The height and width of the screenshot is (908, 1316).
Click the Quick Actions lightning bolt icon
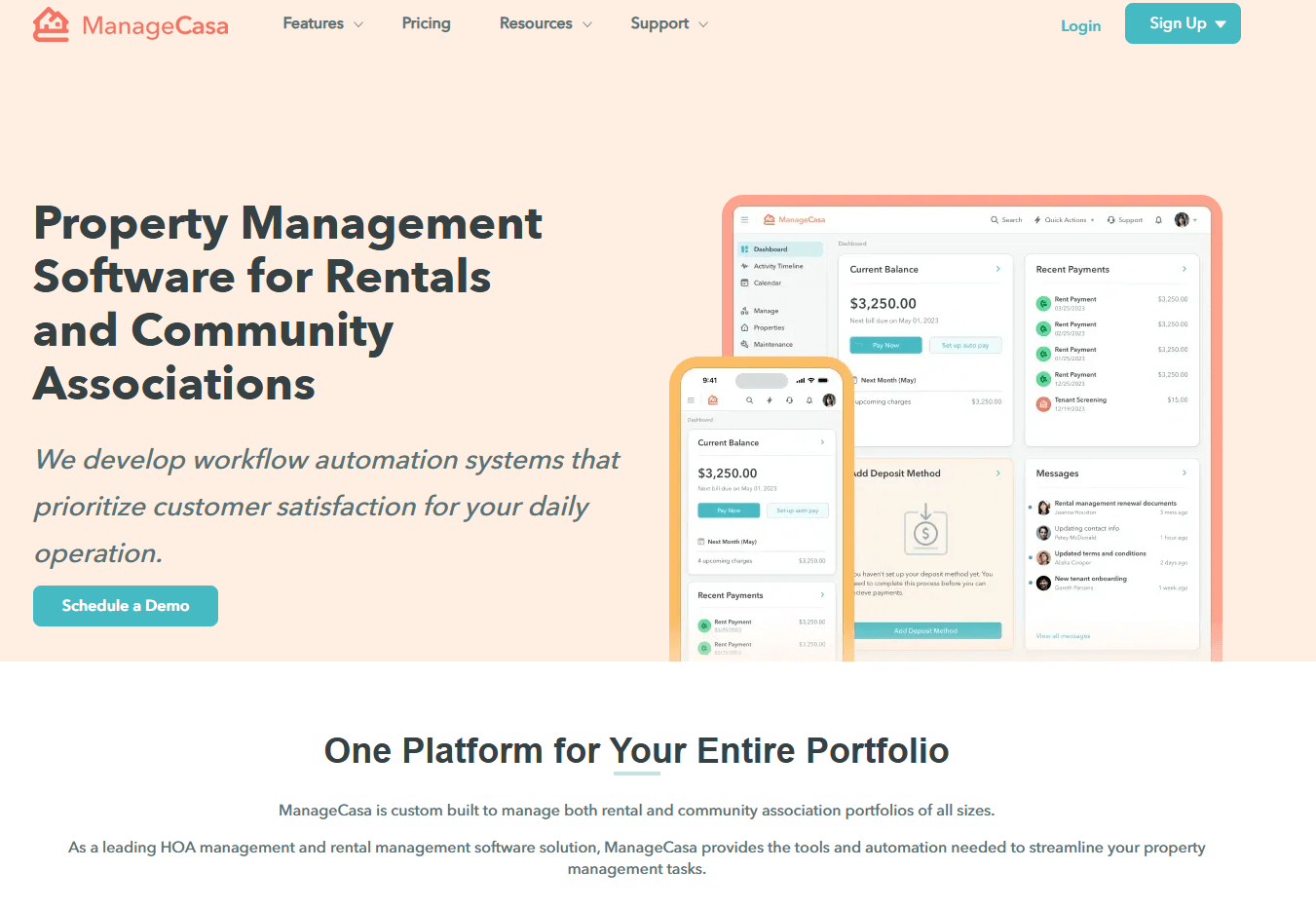(1036, 219)
